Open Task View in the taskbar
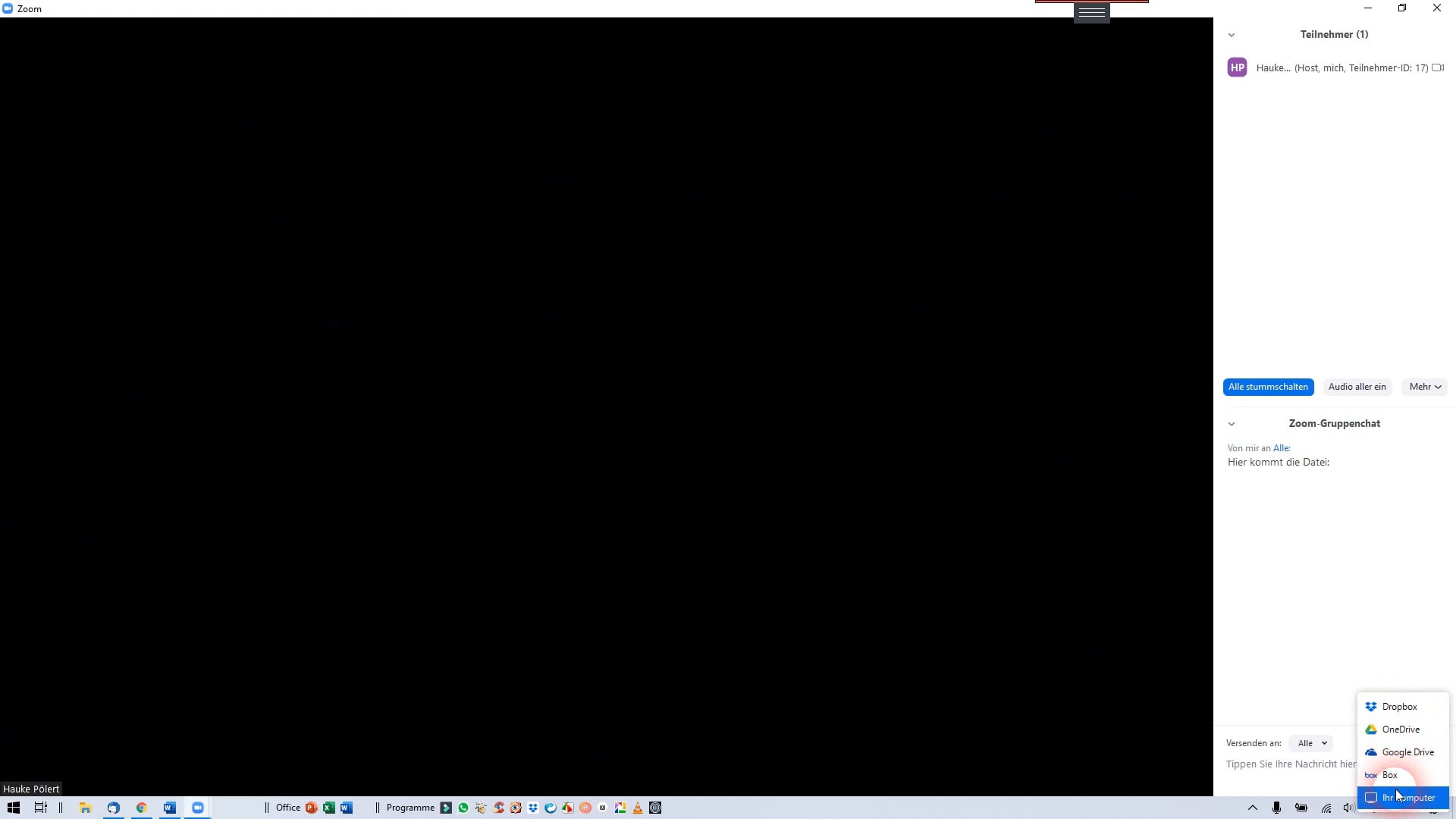The width and height of the screenshot is (1456, 819). [x=40, y=808]
